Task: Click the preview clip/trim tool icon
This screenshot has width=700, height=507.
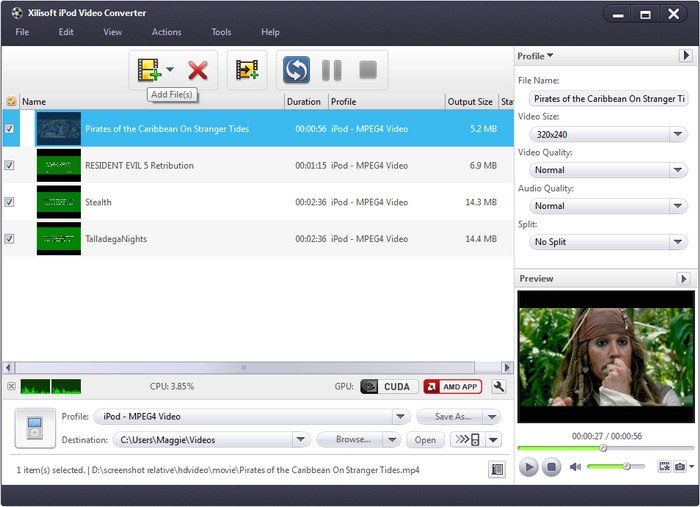Action: (x=664, y=466)
